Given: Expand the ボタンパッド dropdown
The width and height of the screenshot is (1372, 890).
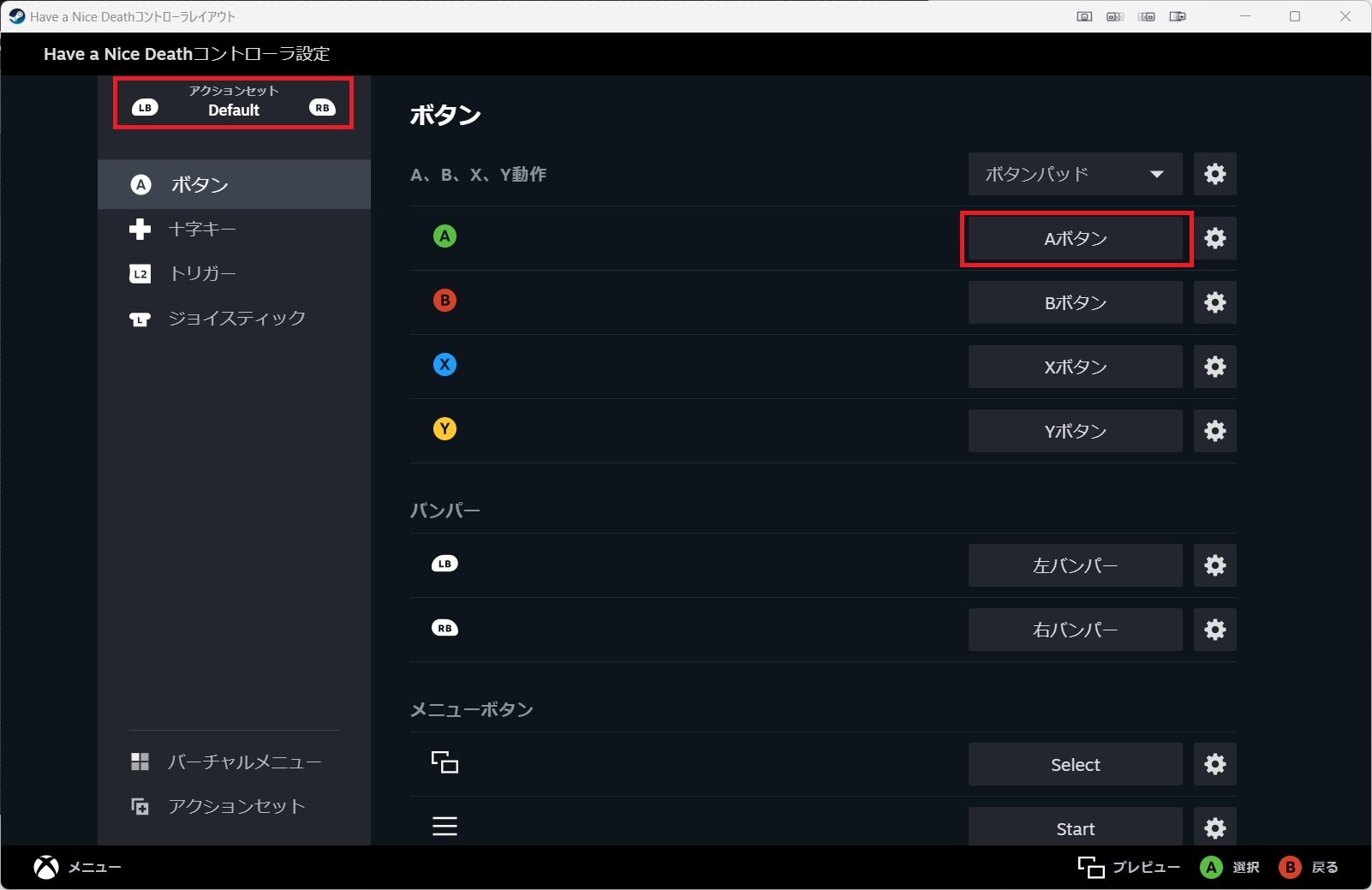Looking at the screenshot, I should tap(1075, 174).
